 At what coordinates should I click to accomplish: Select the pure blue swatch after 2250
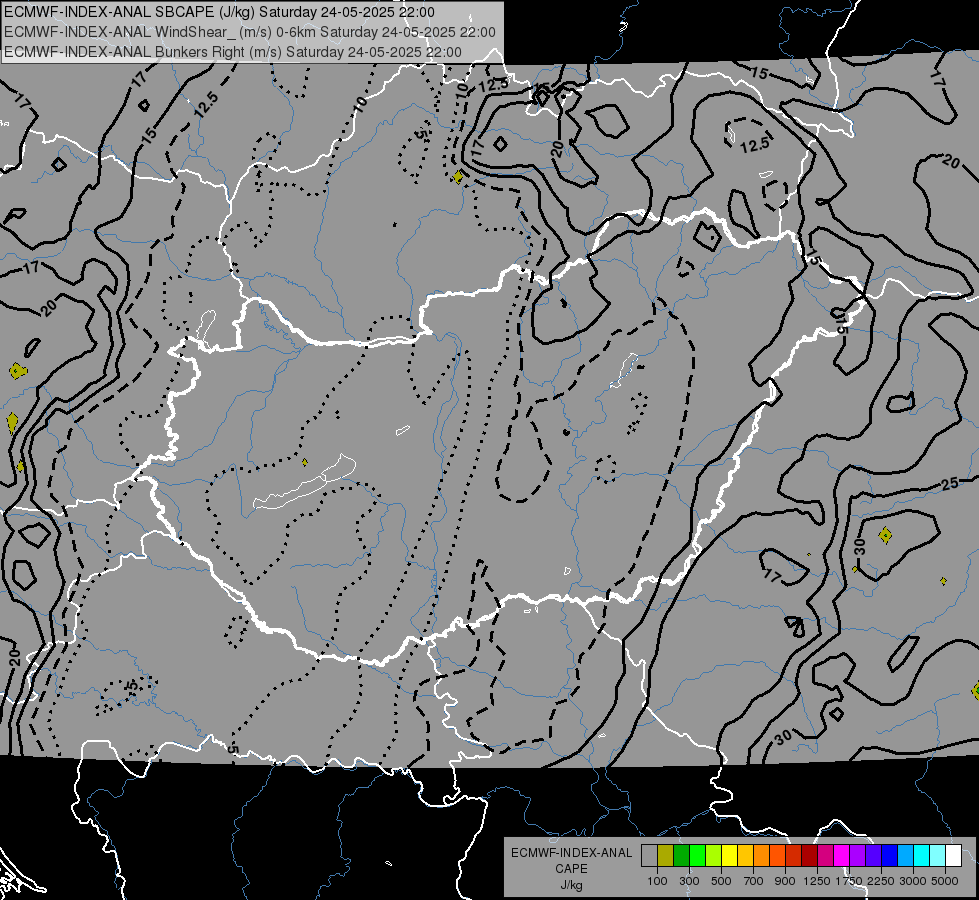click(890, 855)
